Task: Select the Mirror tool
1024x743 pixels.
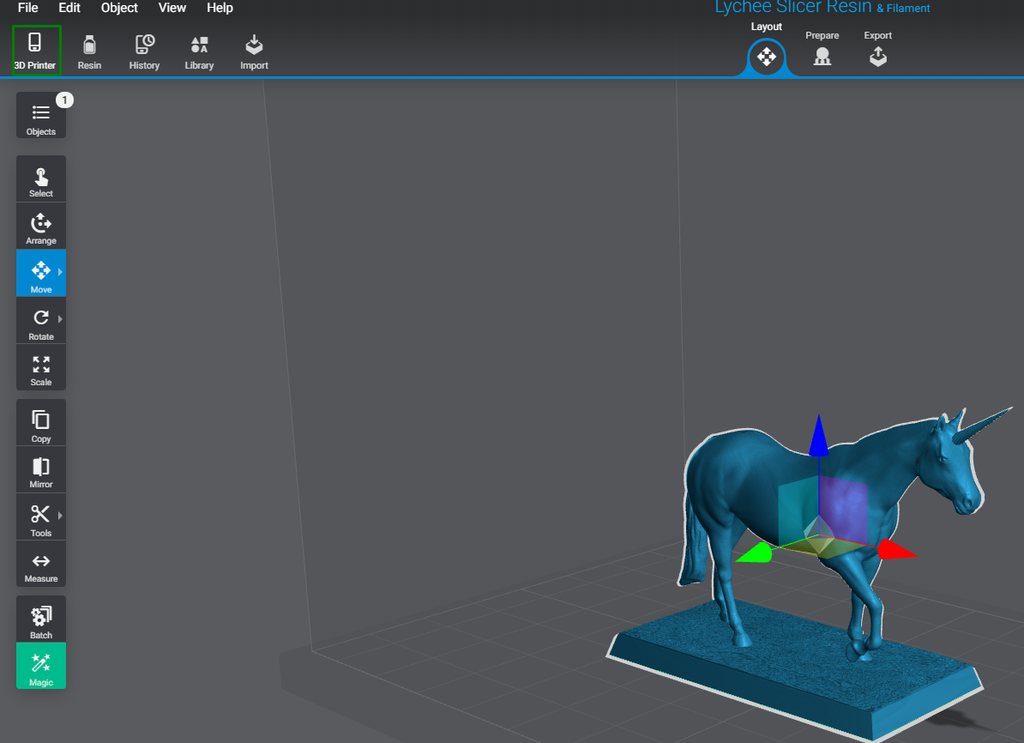Action: tap(40, 470)
